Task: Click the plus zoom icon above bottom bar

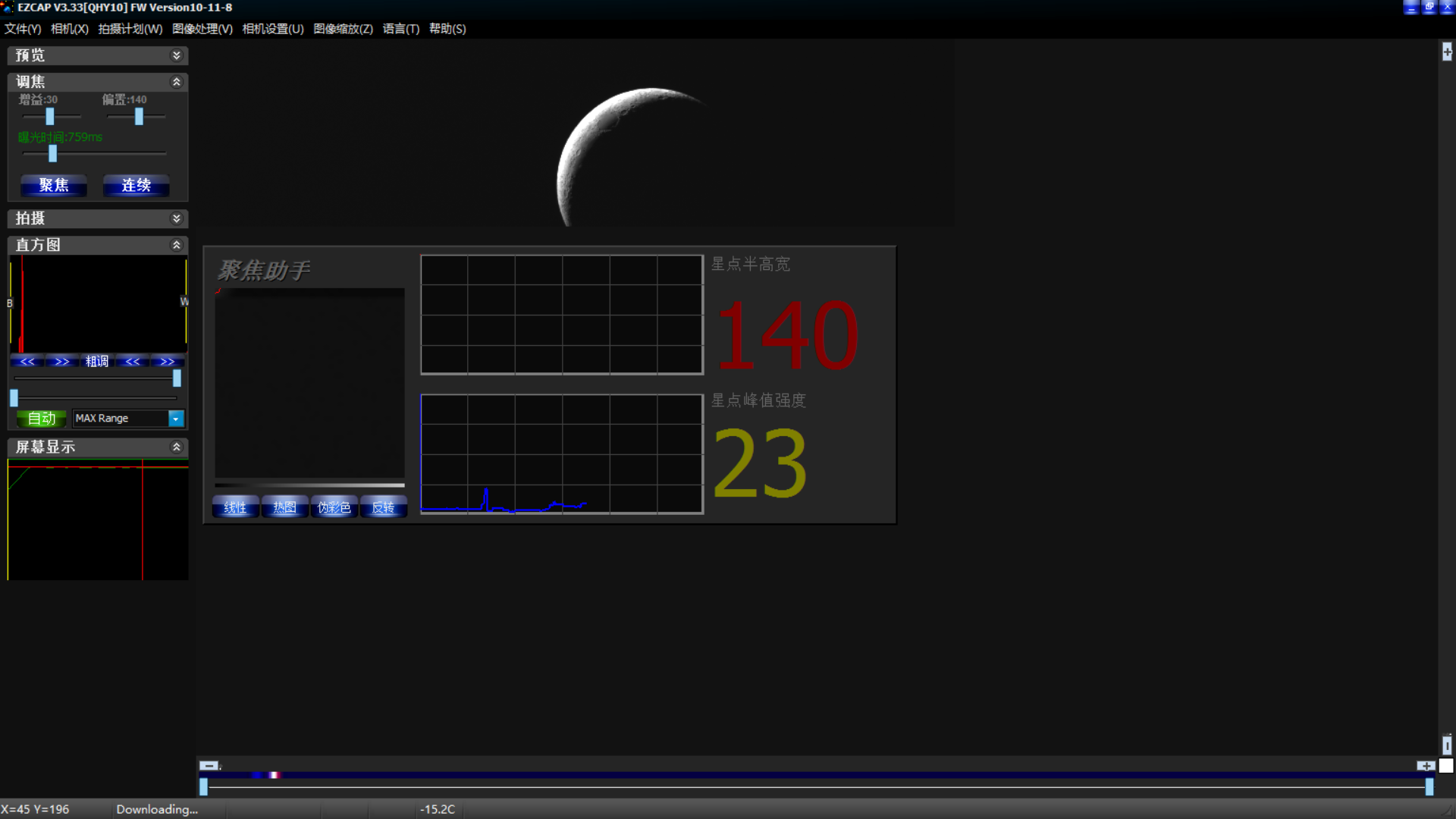Action: tap(1426, 766)
